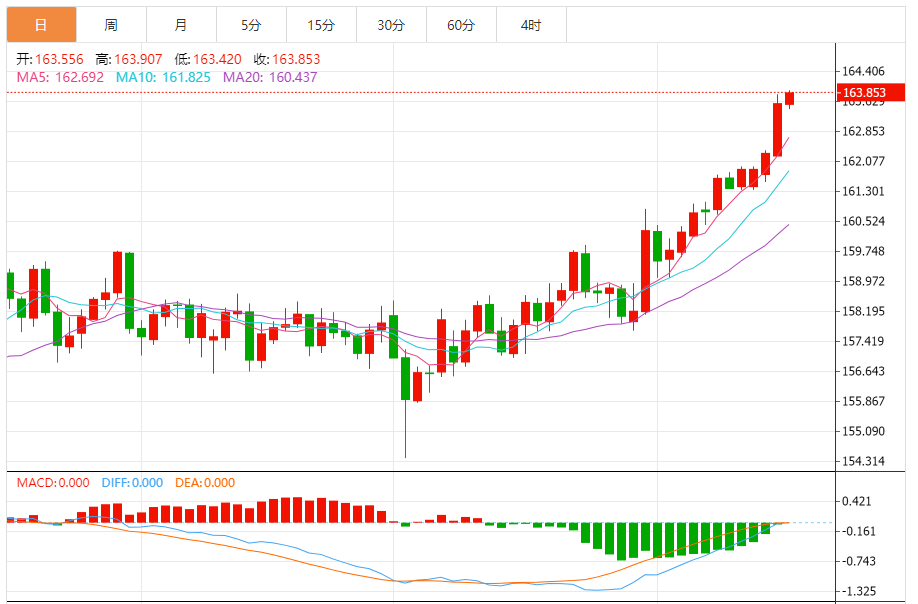Click the 155.090 price axis label
Viewport: 918px width, 604px height.
[x=863, y=431]
